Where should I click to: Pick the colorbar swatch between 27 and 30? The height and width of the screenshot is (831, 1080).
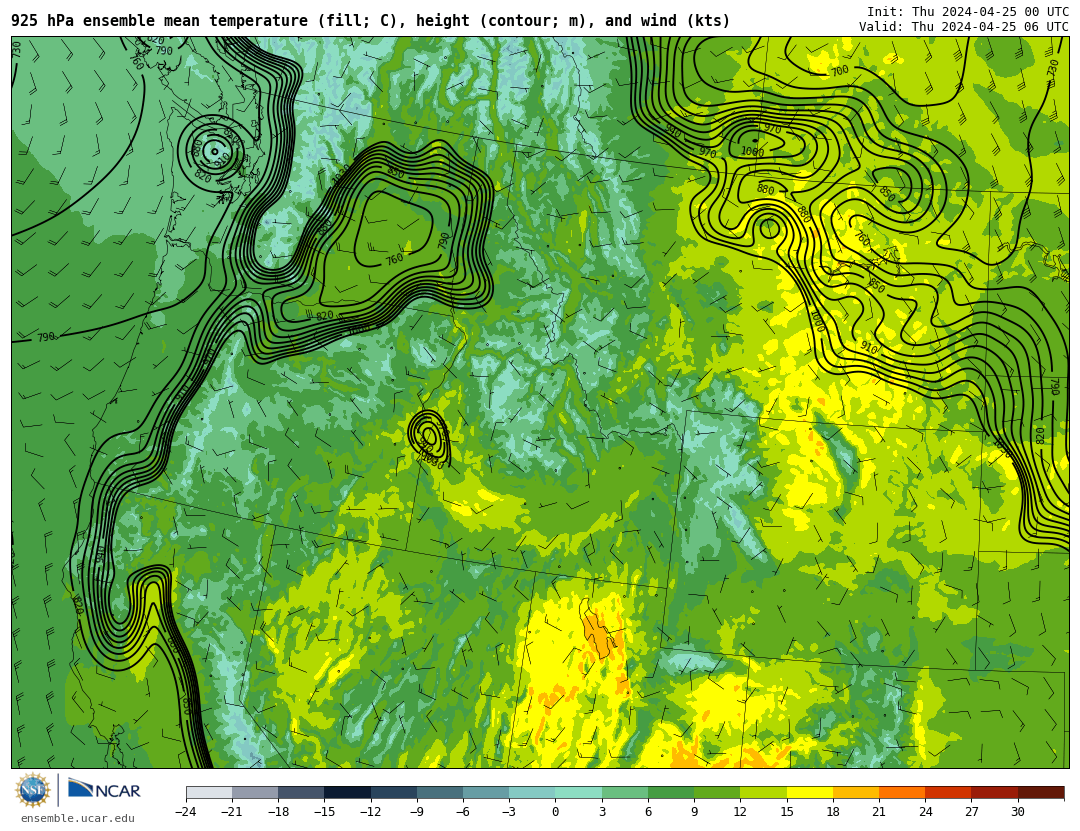(994, 792)
